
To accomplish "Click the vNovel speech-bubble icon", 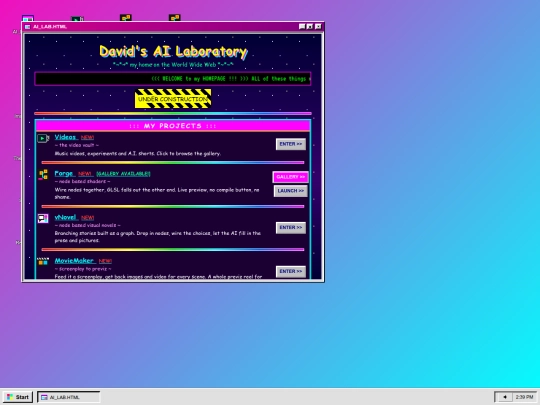I will [x=43, y=218].
